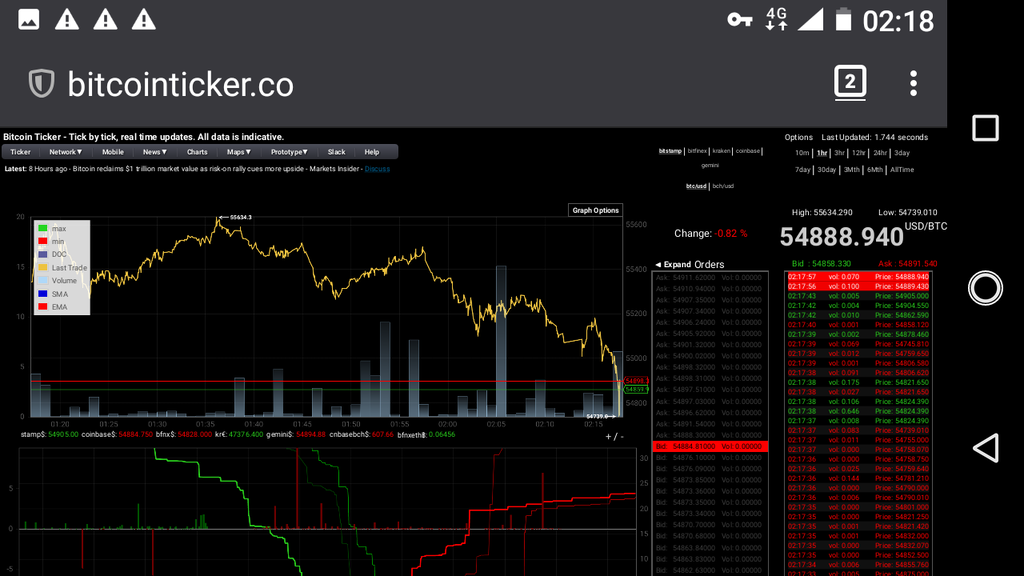This screenshot has width=1024, height=576.
Task: Toggle the SMA legend entry
Action: click(53, 294)
